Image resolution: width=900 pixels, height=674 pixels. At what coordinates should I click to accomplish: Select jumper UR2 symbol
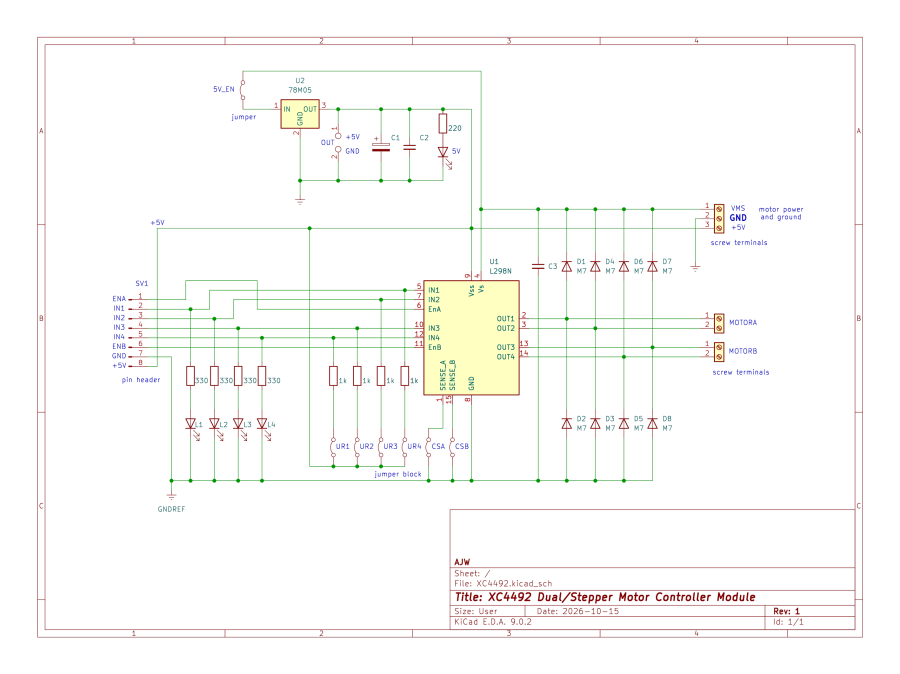357,447
